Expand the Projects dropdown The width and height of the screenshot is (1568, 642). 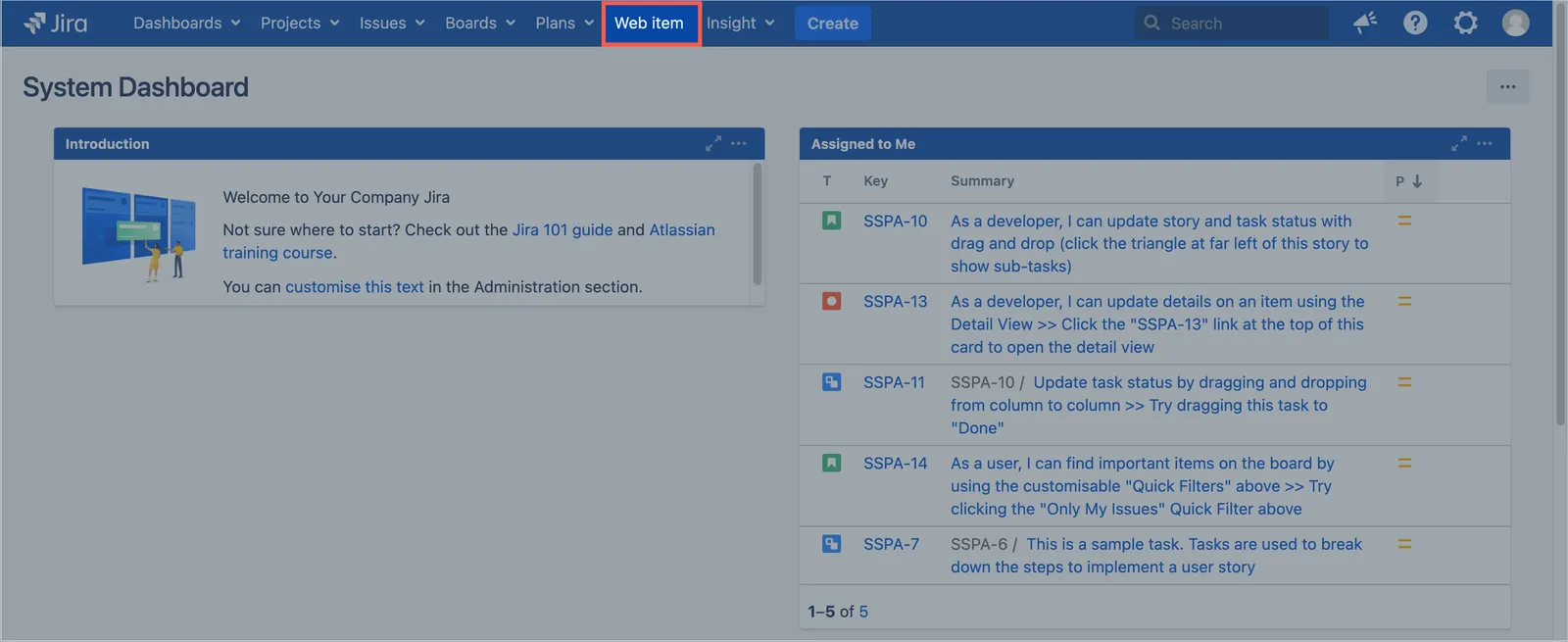300,23
